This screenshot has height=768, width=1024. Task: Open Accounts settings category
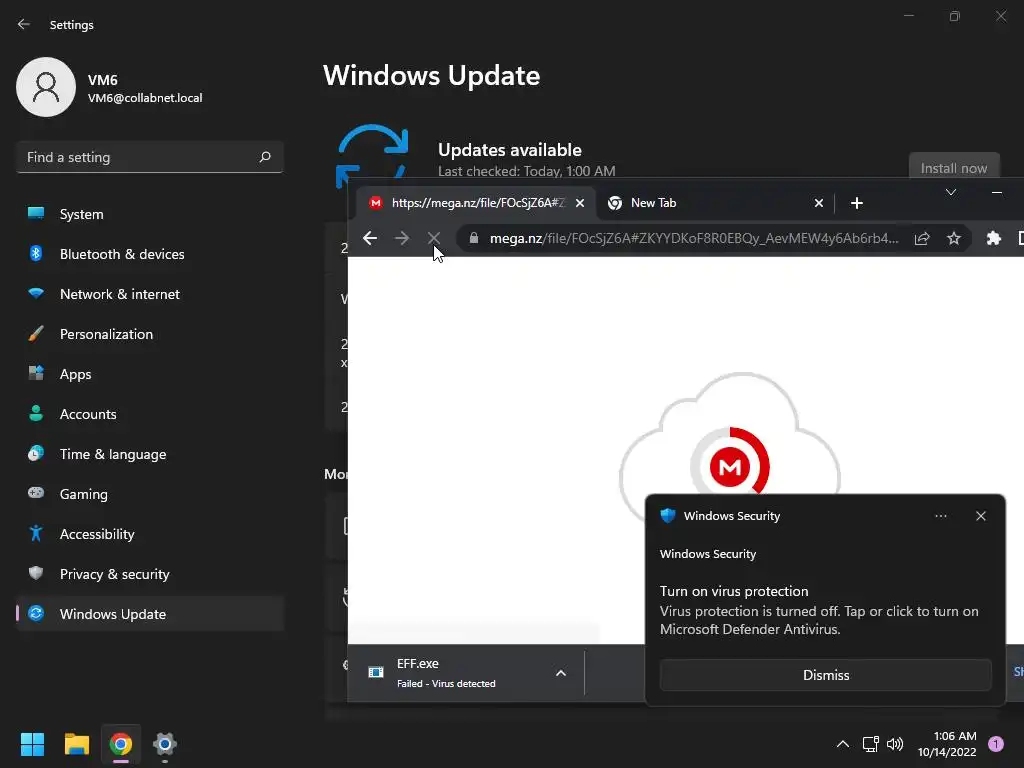coord(150,414)
